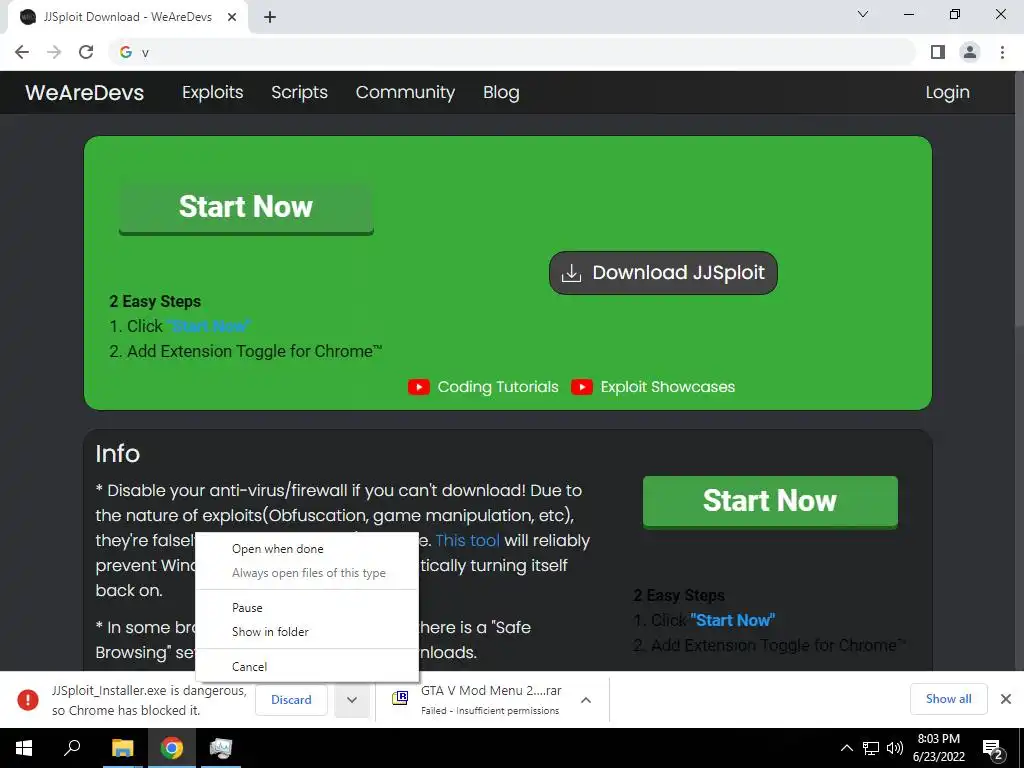Open the Community nav item
The height and width of the screenshot is (768, 1024).
pyautogui.click(x=405, y=92)
